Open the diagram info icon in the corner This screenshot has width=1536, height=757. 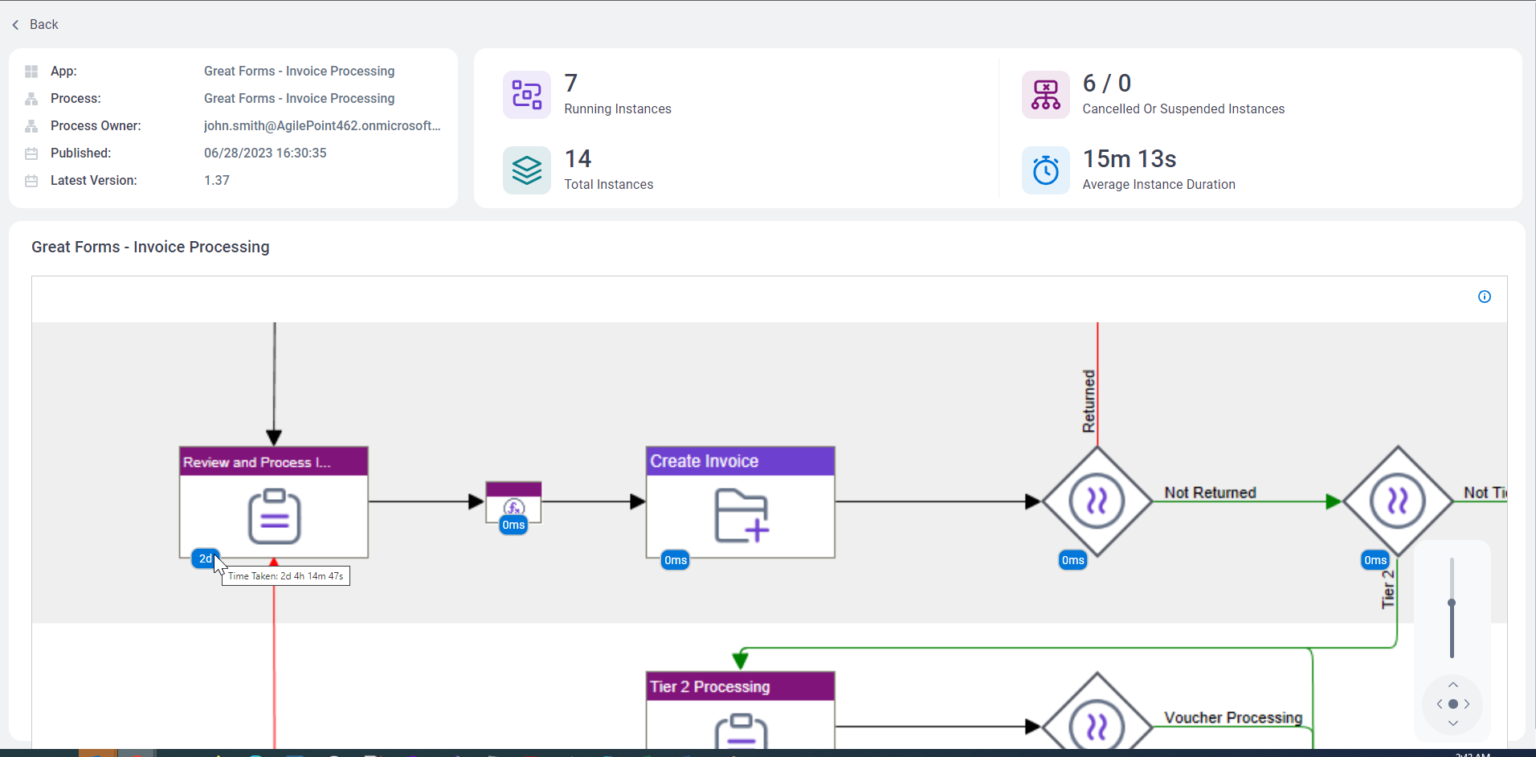[x=1484, y=297]
